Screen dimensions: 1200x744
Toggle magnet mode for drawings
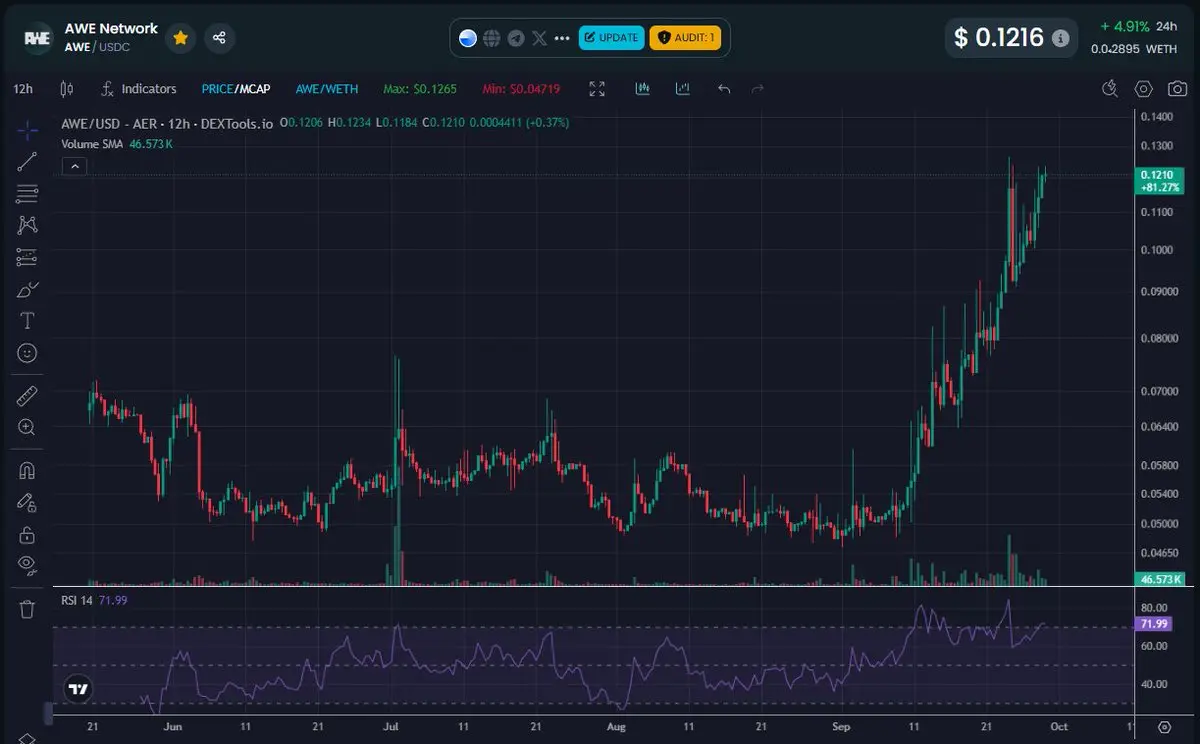click(x=27, y=470)
